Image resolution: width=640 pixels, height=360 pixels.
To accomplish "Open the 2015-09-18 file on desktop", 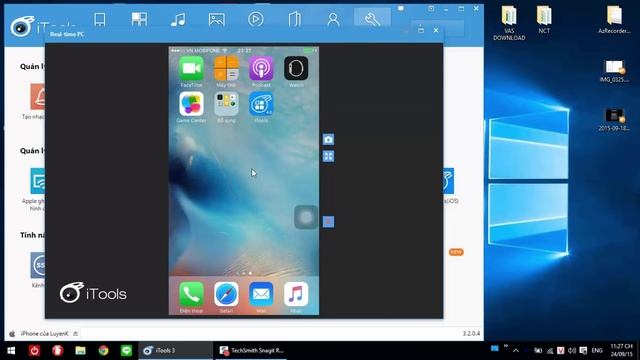I will pyautogui.click(x=614, y=120).
